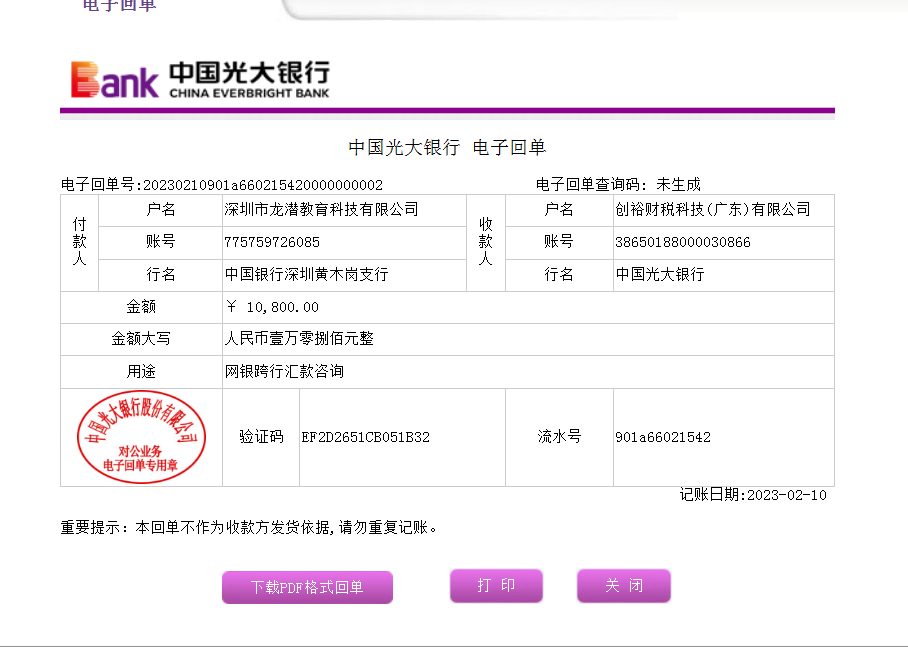Click the 打印 button

pos(496,586)
